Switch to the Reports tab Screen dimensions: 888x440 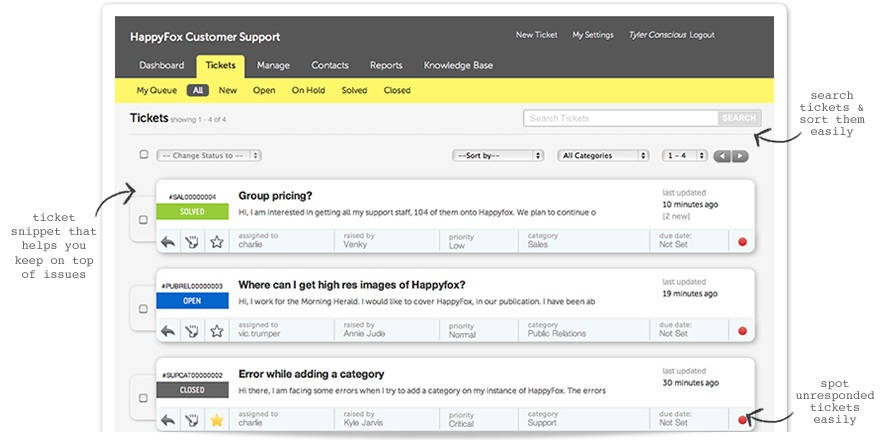[386, 66]
